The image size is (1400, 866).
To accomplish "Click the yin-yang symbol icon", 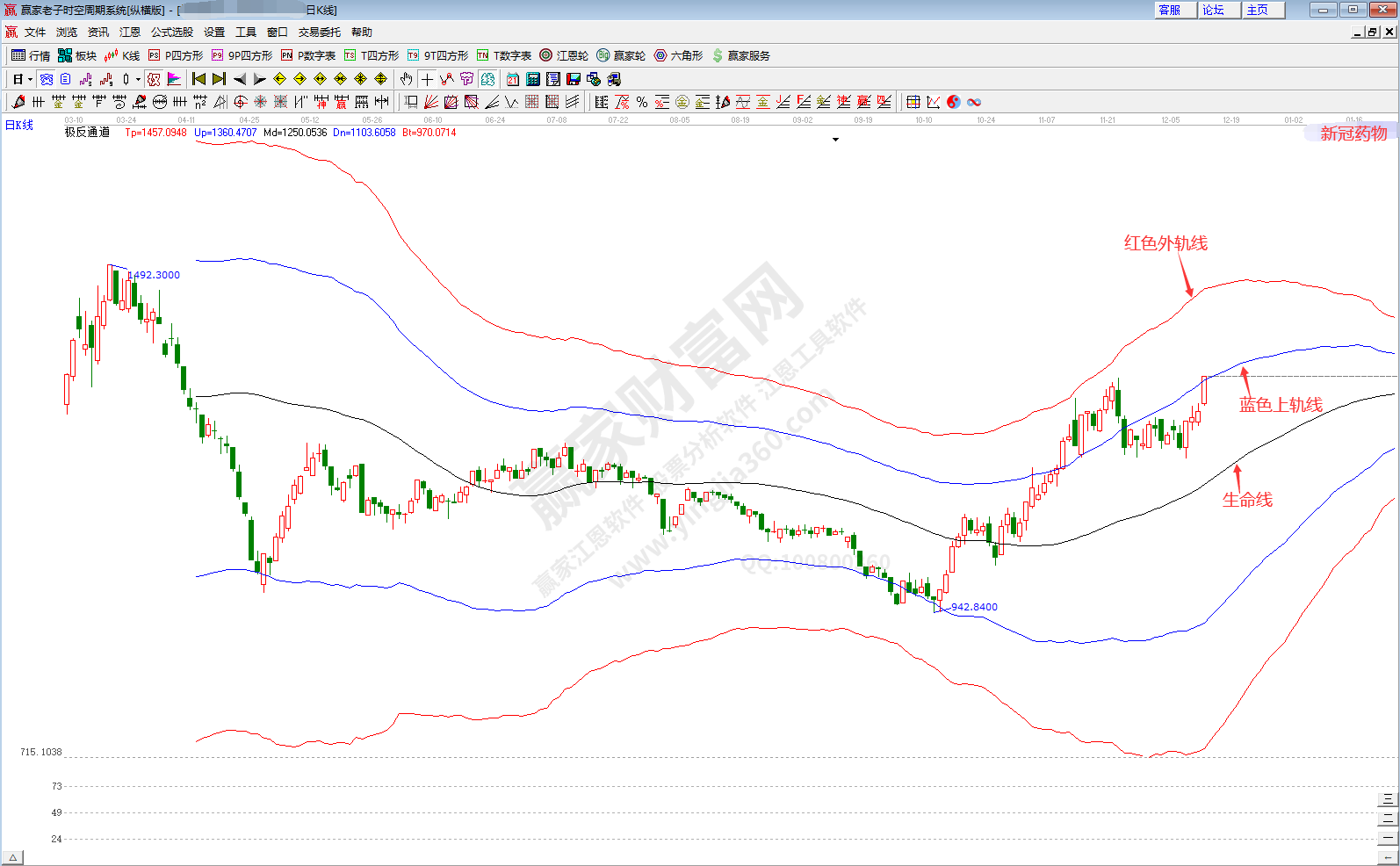I will point(954,102).
